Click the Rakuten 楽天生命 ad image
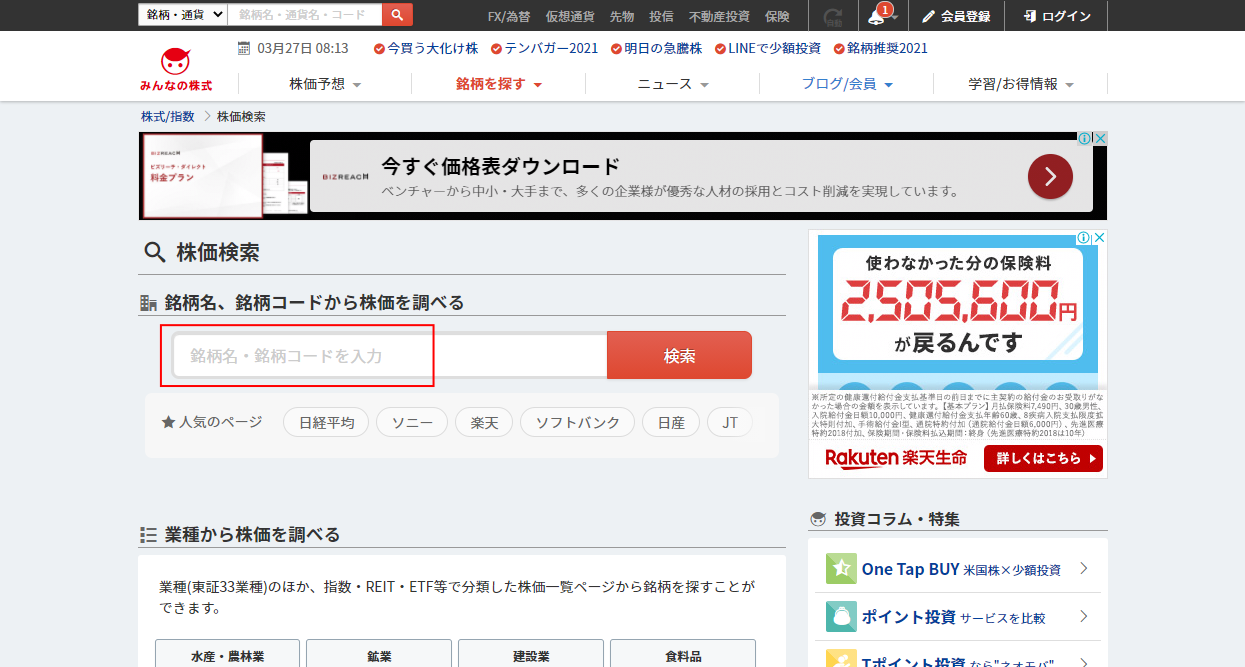Viewport: 1245px width, 667px height. pyautogui.click(x=958, y=354)
